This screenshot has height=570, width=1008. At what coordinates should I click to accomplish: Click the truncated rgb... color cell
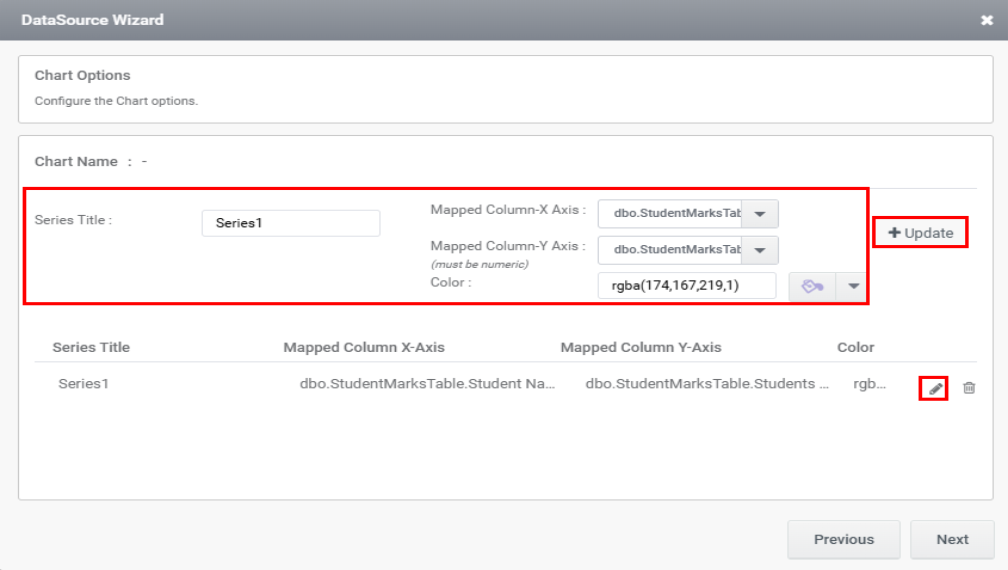point(869,383)
